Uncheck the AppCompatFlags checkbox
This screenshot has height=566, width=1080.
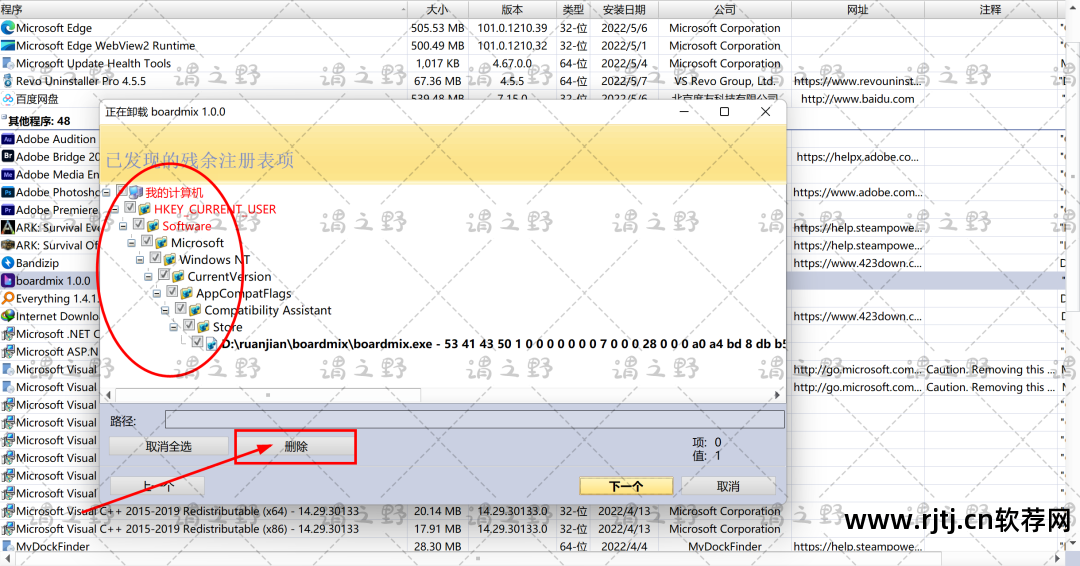click(x=172, y=292)
